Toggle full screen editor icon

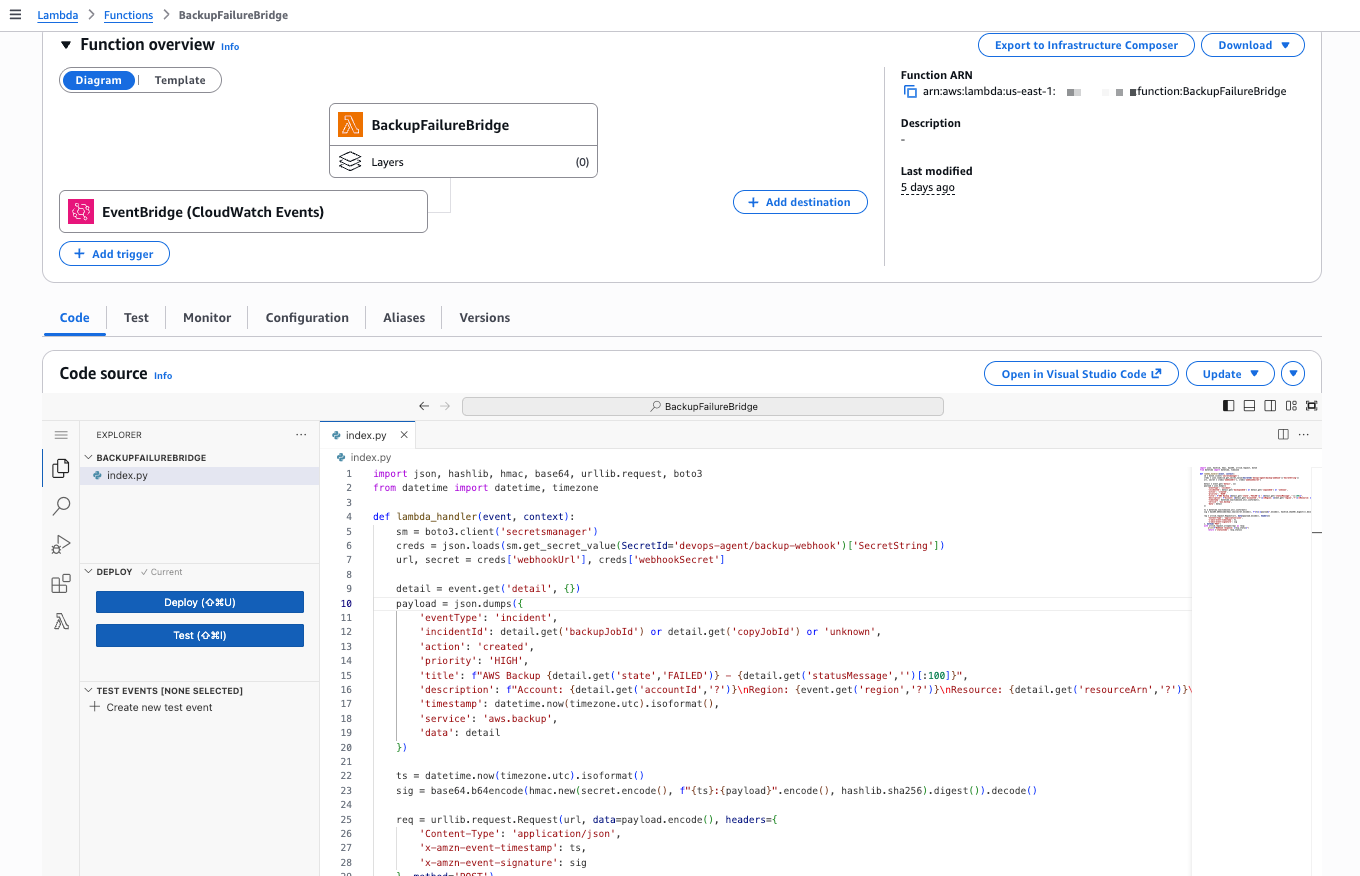[1311, 406]
